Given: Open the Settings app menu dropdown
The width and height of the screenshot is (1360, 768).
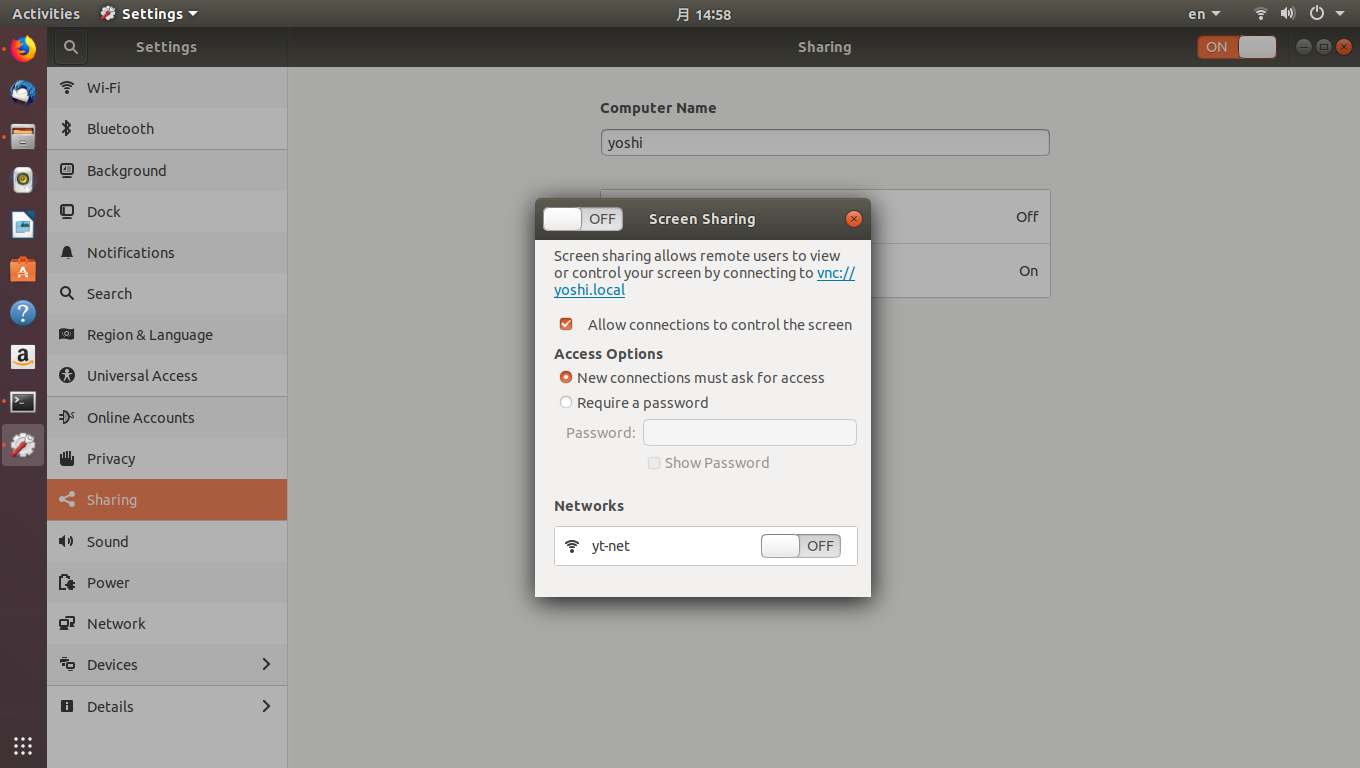Looking at the screenshot, I should pos(149,14).
